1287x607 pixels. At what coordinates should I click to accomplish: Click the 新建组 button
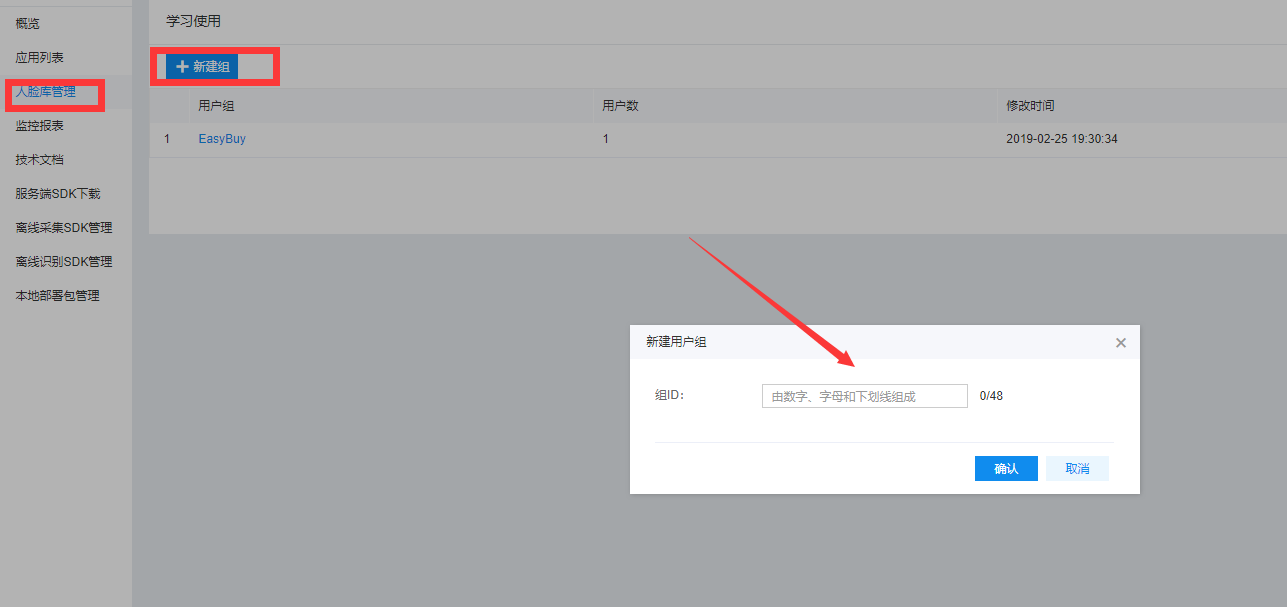coord(203,67)
